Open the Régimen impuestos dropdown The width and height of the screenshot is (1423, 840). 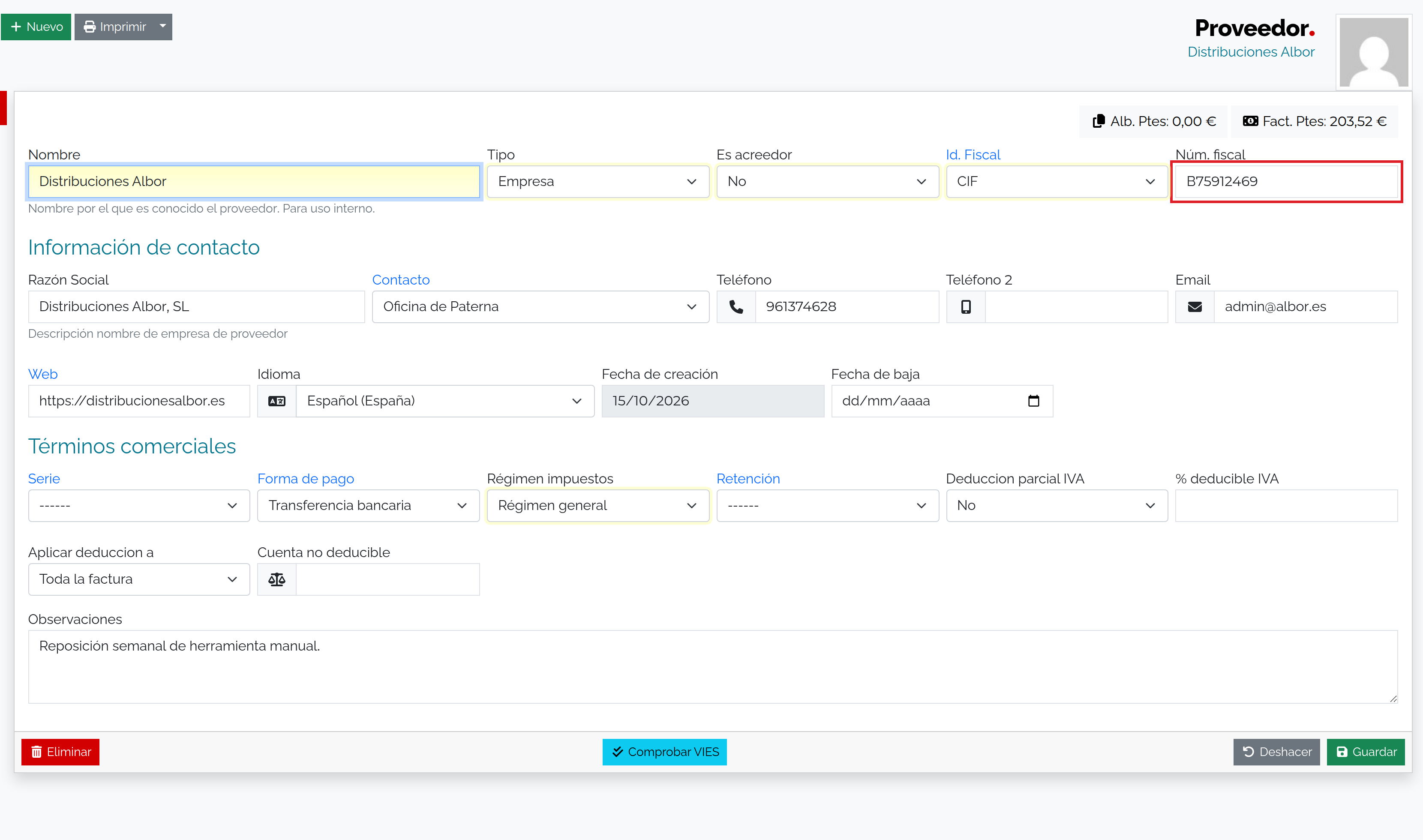click(598, 505)
